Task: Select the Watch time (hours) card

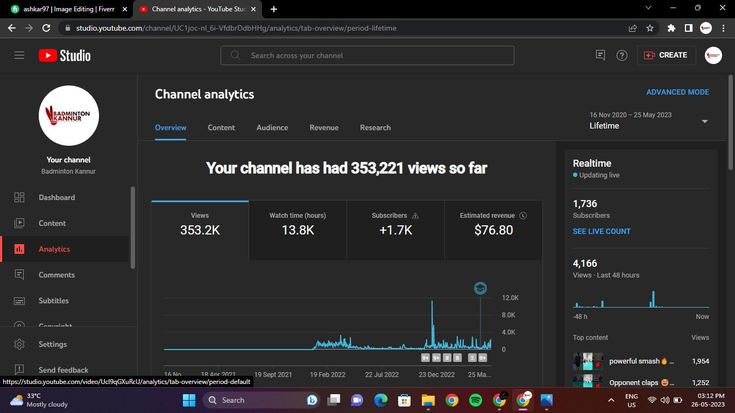Action: pyautogui.click(x=298, y=230)
